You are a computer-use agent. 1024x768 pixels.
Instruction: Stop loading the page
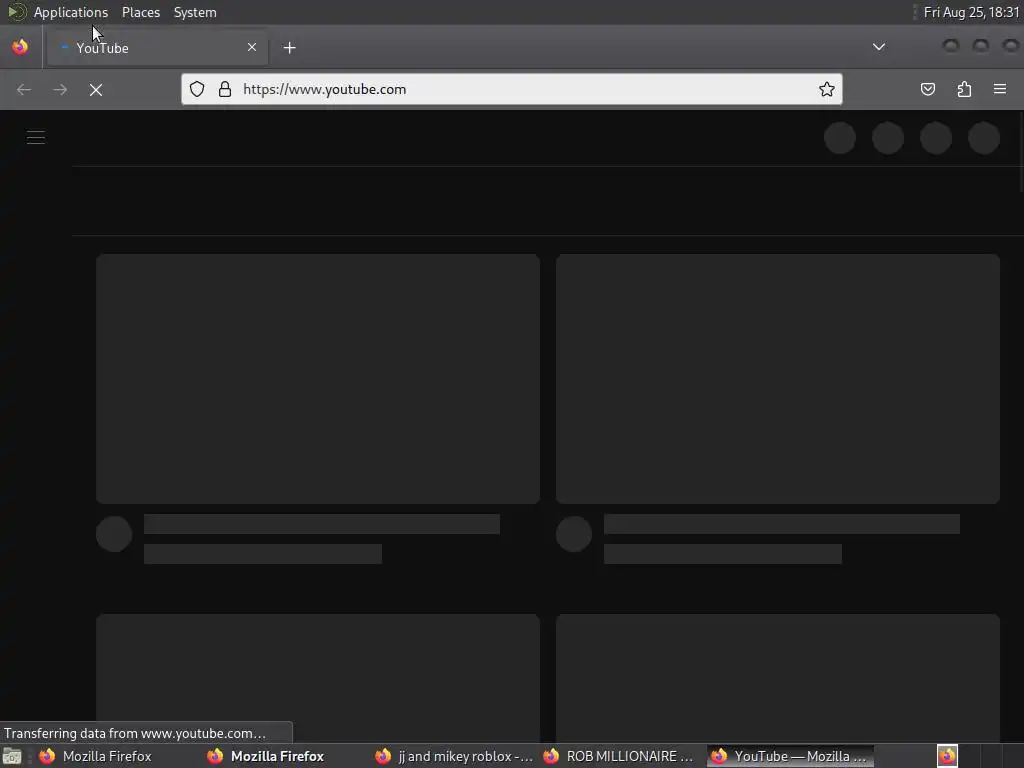tap(96, 89)
